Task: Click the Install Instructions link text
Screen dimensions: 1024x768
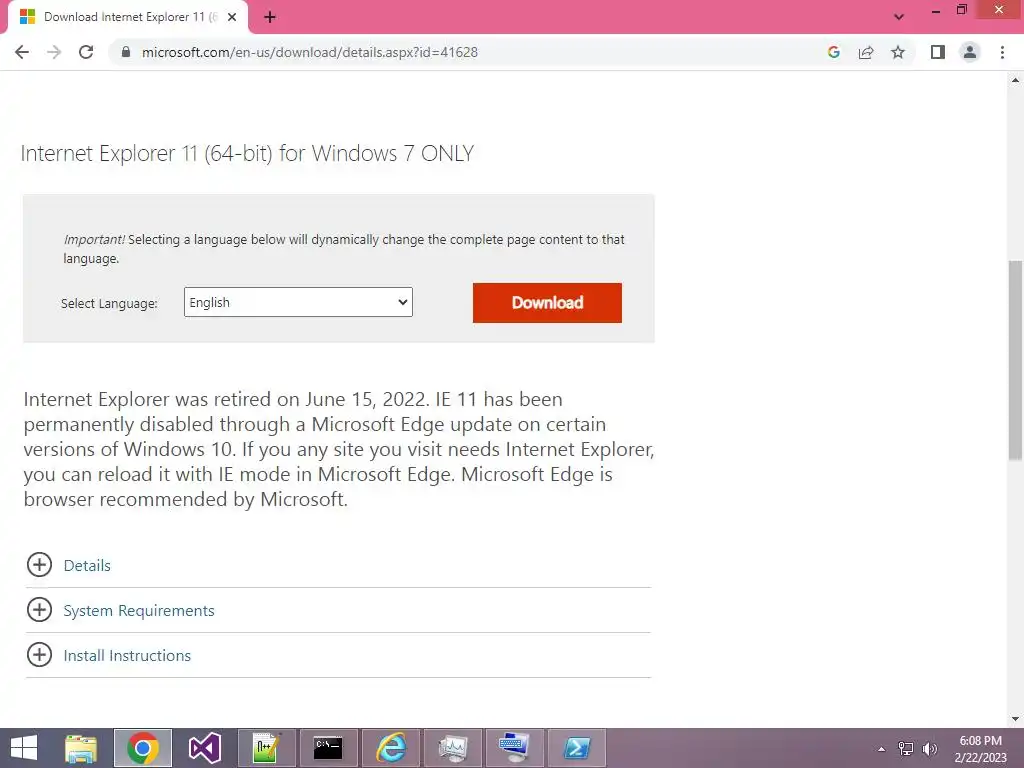Action: tap(127, 656)
